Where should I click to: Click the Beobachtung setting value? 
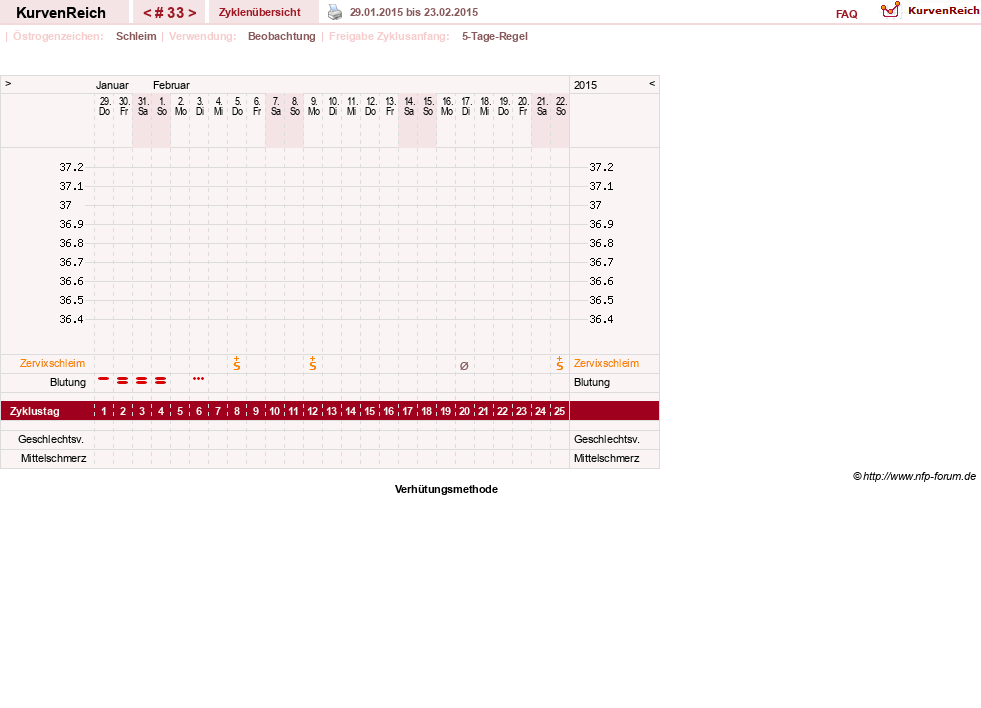click(x=282, y=36)
